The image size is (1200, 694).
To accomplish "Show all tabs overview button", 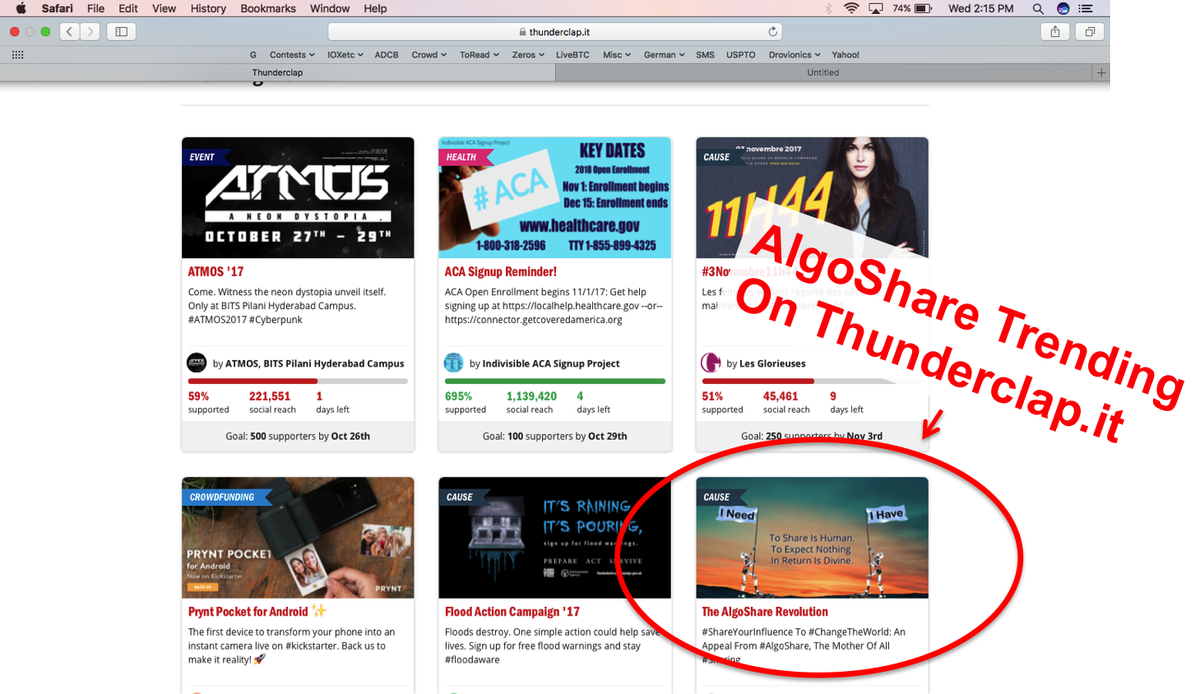I will coord(1089,32).
